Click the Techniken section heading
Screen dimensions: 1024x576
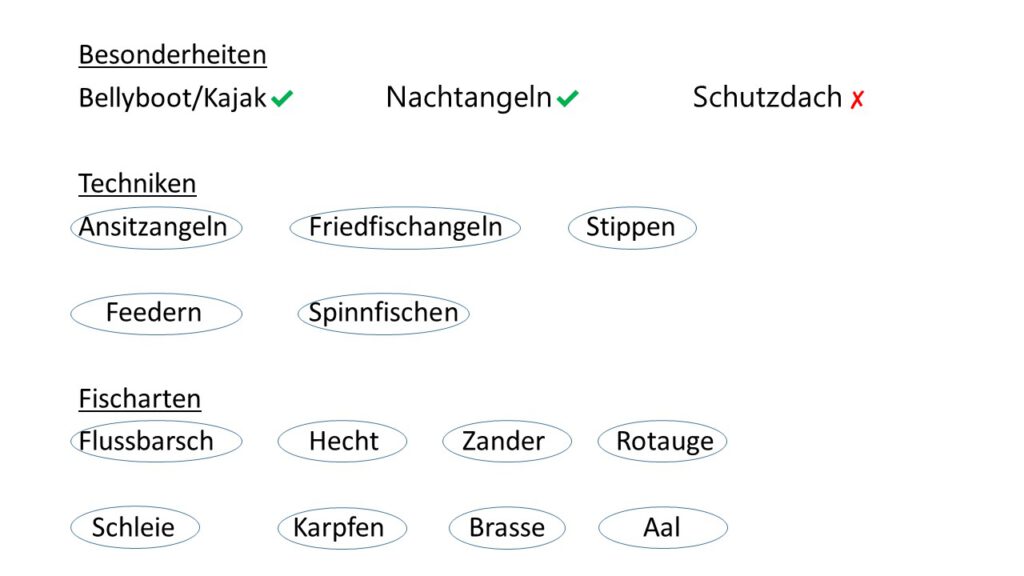tap(137, 184)
